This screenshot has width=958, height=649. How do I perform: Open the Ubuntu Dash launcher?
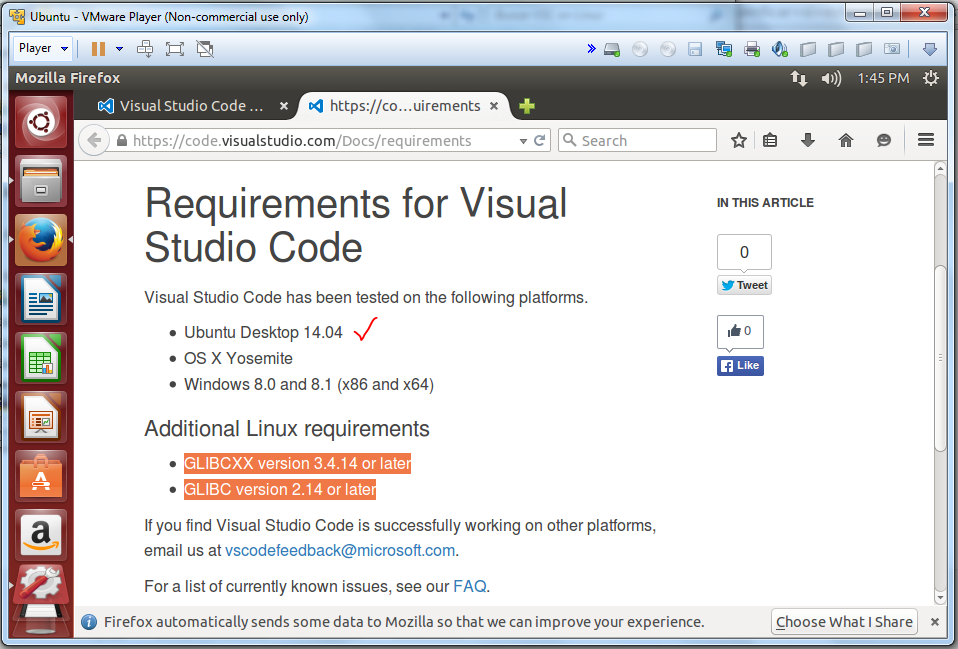pyautogui.click(x=41, y=122)
